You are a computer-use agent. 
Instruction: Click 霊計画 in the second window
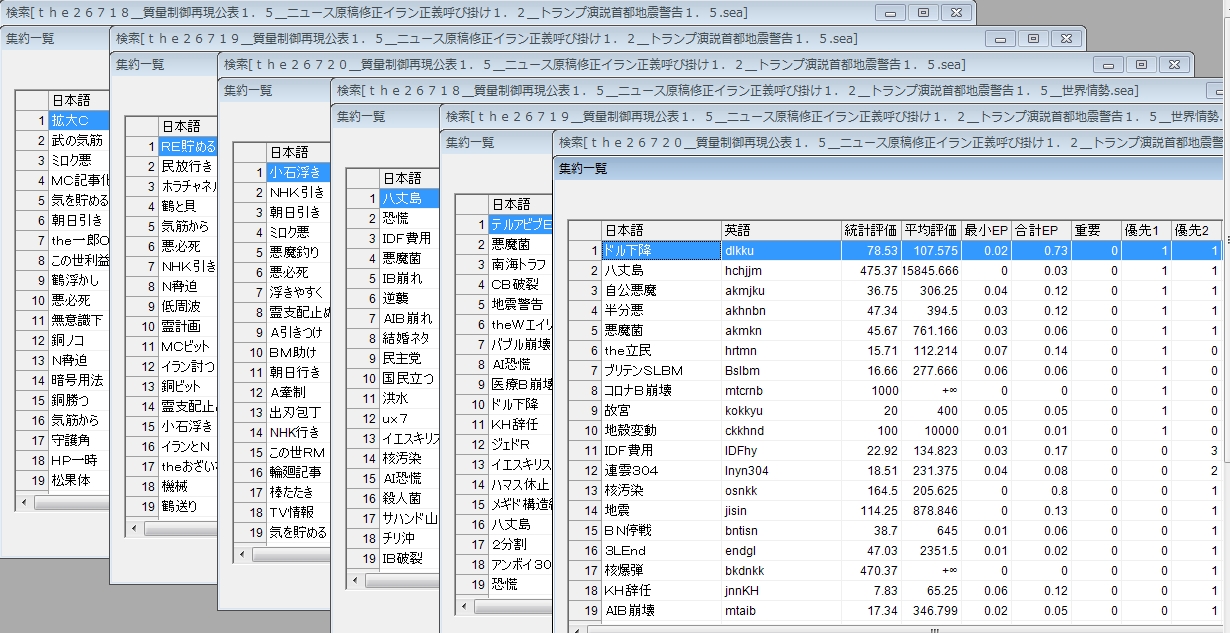(x=187, y=326)
